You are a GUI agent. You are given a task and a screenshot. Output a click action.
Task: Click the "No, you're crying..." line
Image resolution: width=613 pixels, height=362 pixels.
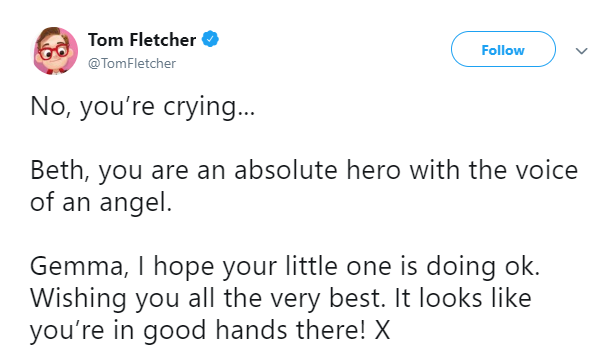(x=143, y=107)
